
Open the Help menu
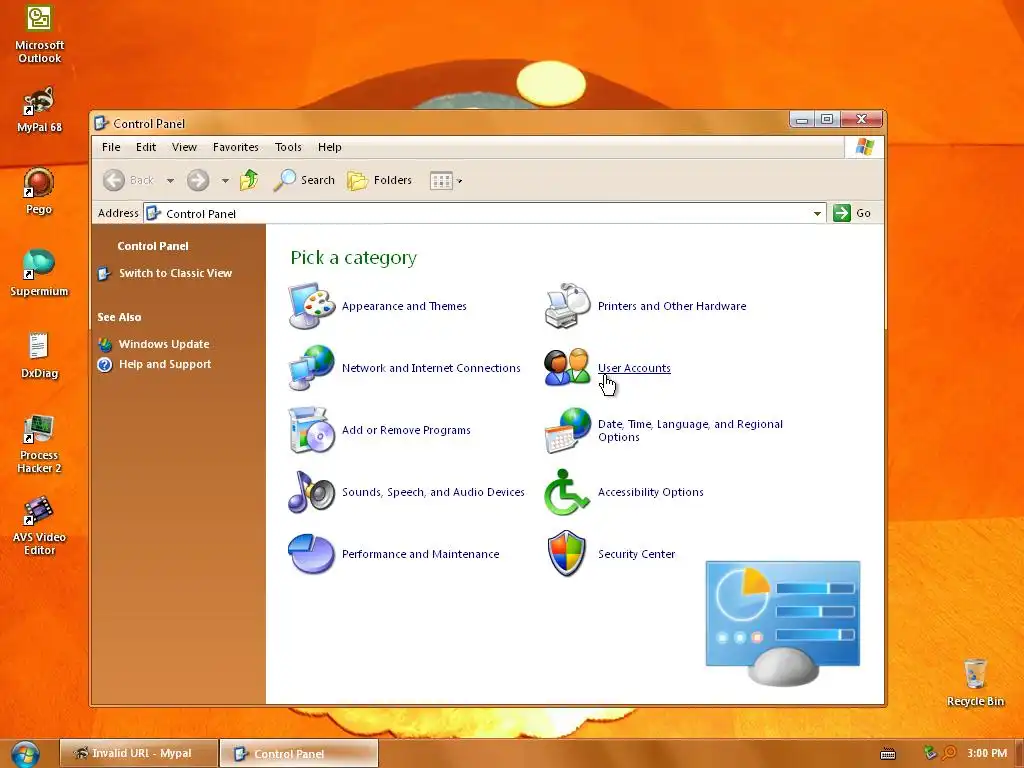pyautogui.click(x=329, y=147)
